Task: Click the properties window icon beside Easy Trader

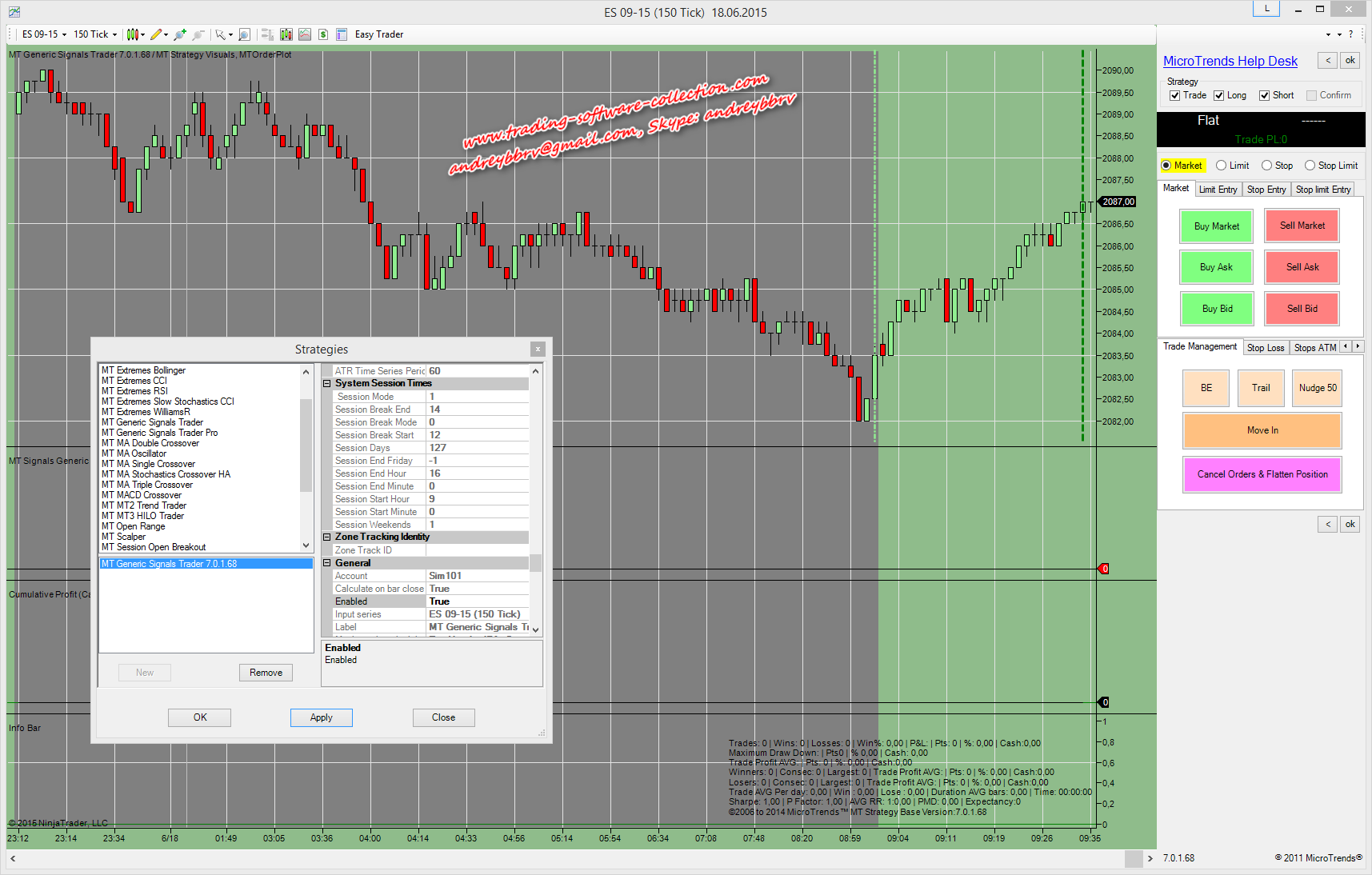Action: (x=342, y=34)
